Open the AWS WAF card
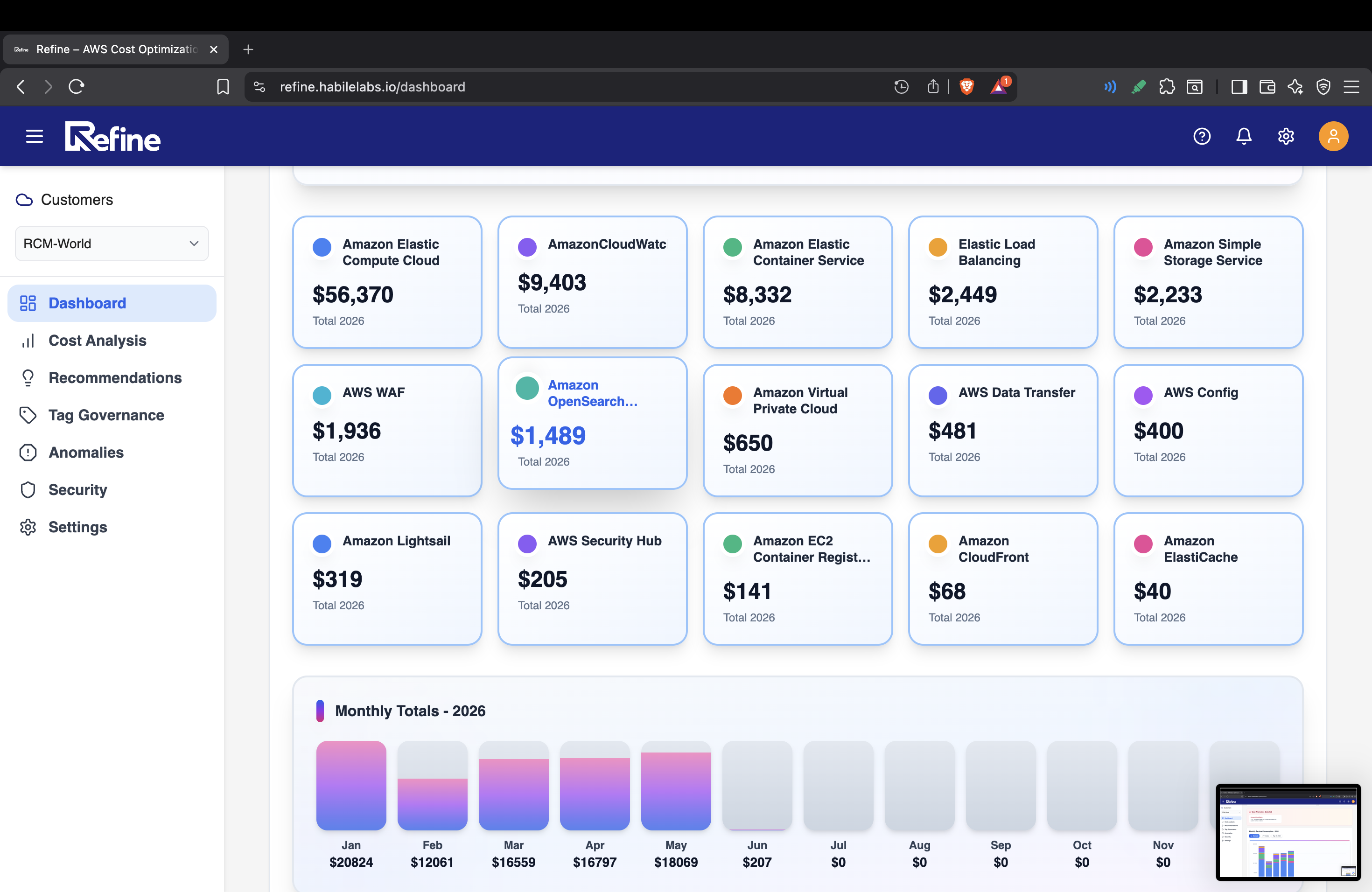Image resolution: width=1372 pixels, height=892 pixels. click(x=387, y=431)
